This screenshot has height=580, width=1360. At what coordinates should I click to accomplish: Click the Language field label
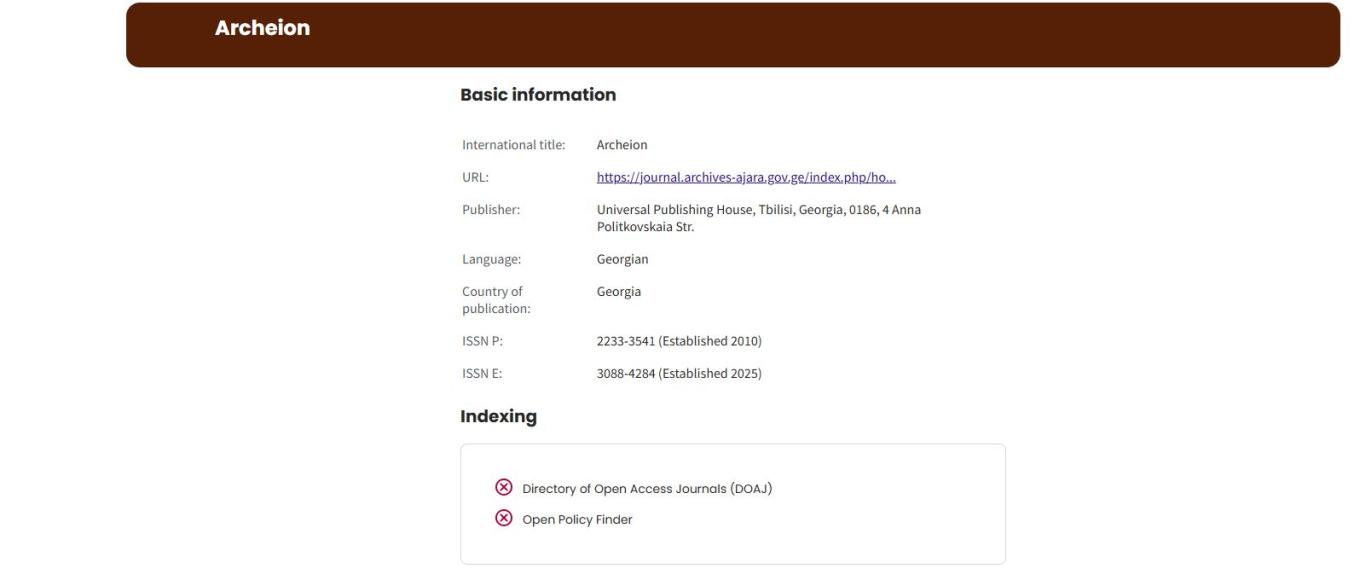click(491, 259)
